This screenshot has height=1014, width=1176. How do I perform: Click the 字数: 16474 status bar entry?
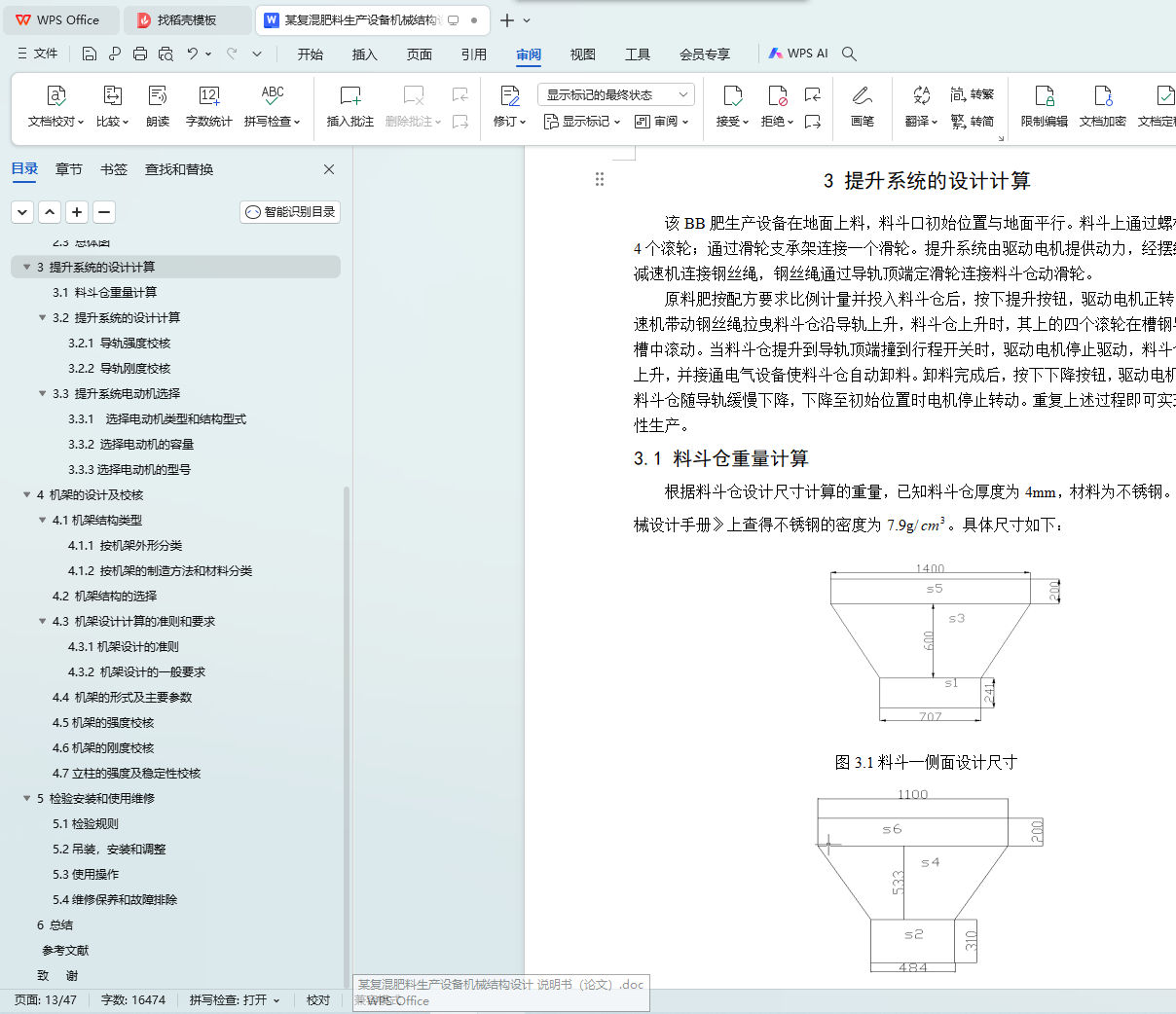click(x=133, y=1000)
